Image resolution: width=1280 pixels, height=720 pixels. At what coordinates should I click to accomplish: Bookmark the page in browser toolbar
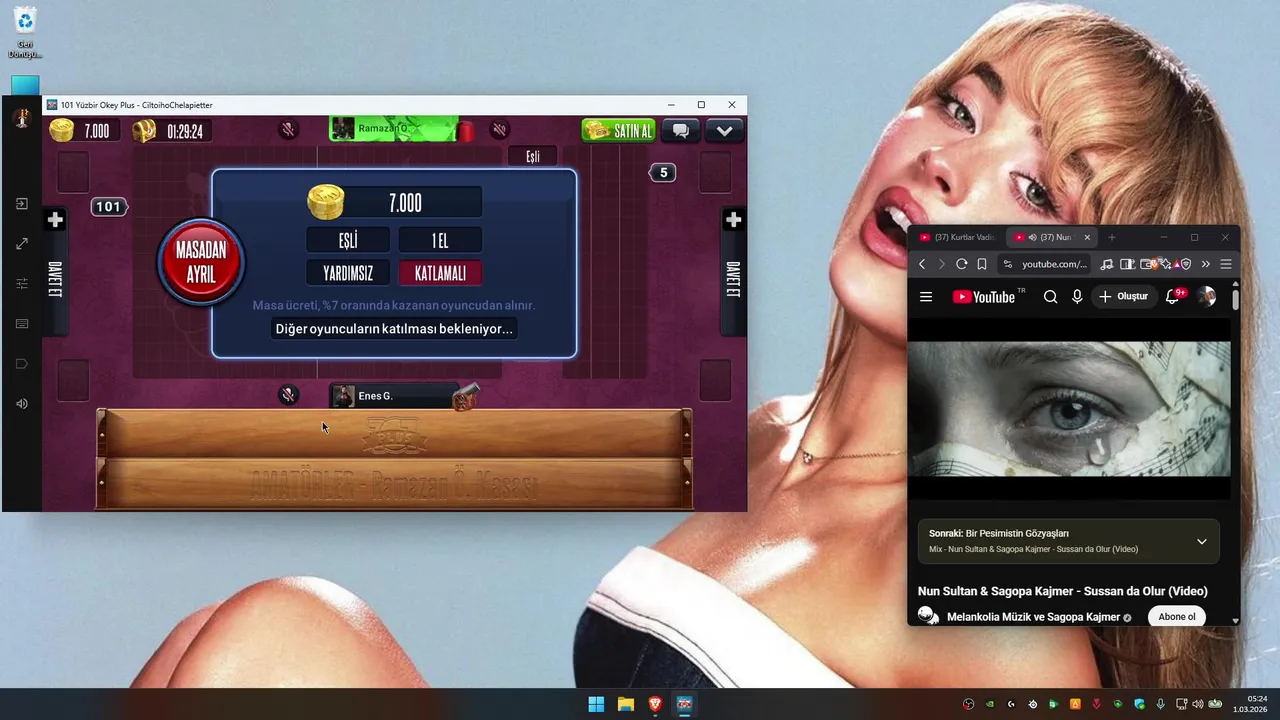(982, 264)
